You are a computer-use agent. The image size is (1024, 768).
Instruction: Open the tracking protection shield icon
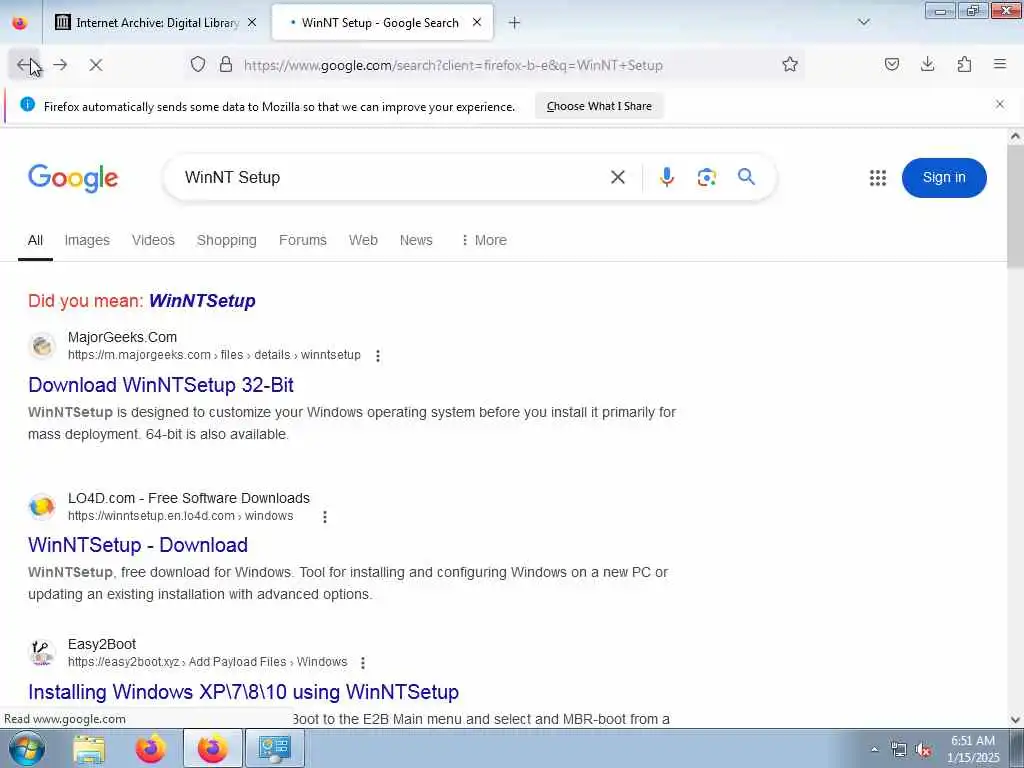coord(198,64)
